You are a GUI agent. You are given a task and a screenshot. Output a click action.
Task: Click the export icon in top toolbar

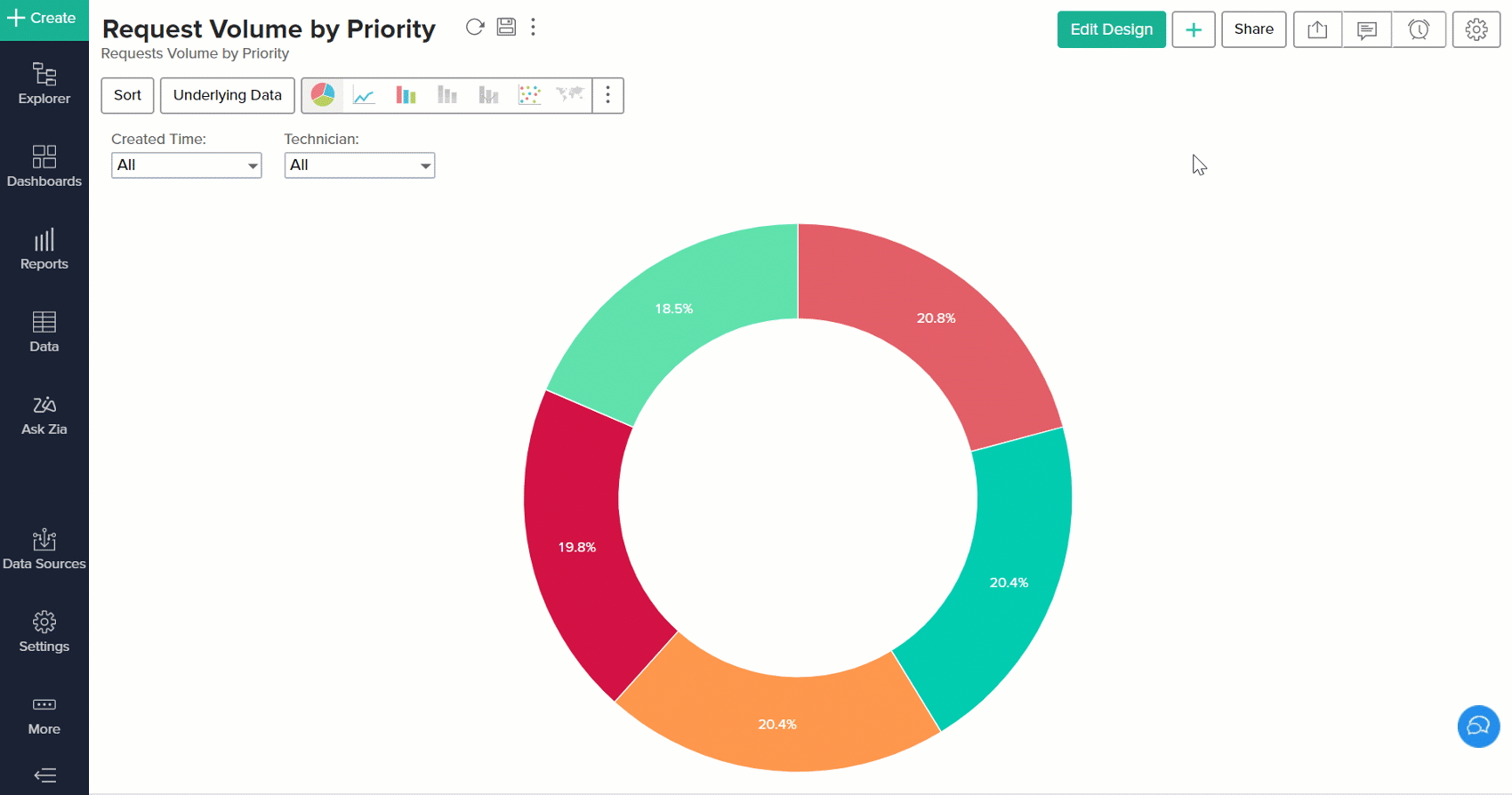(x=1317, y=29)
